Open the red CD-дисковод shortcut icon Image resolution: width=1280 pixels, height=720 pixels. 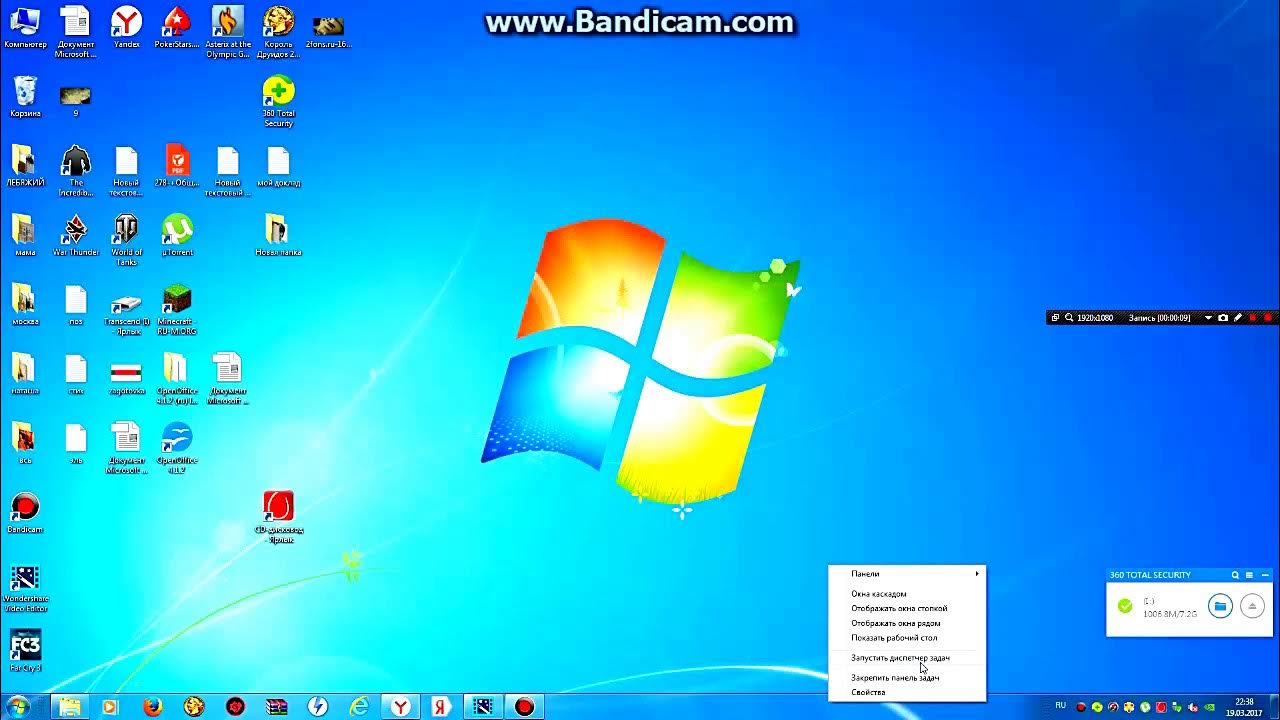point(278,518)
